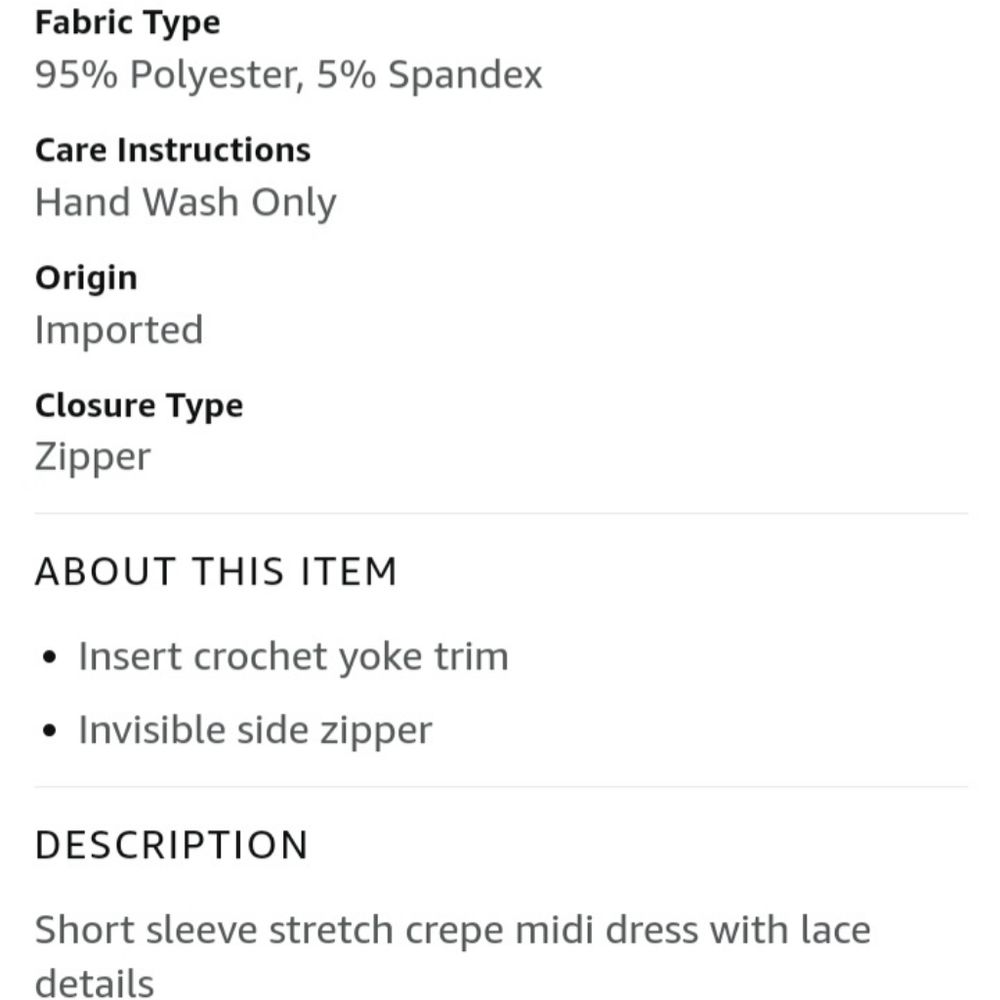This screenshot has width=1000, height=1000.
Task: Select the Imported value text
Action: (x=119, y=330)
